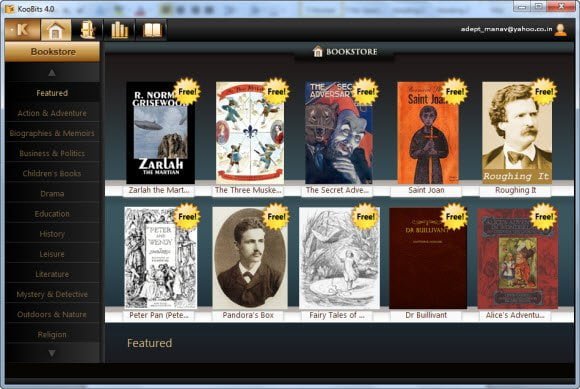This screenshot has height=389, width=580.
Task: Click the 'The Three Muske...' title label
Action: [248, 190]
